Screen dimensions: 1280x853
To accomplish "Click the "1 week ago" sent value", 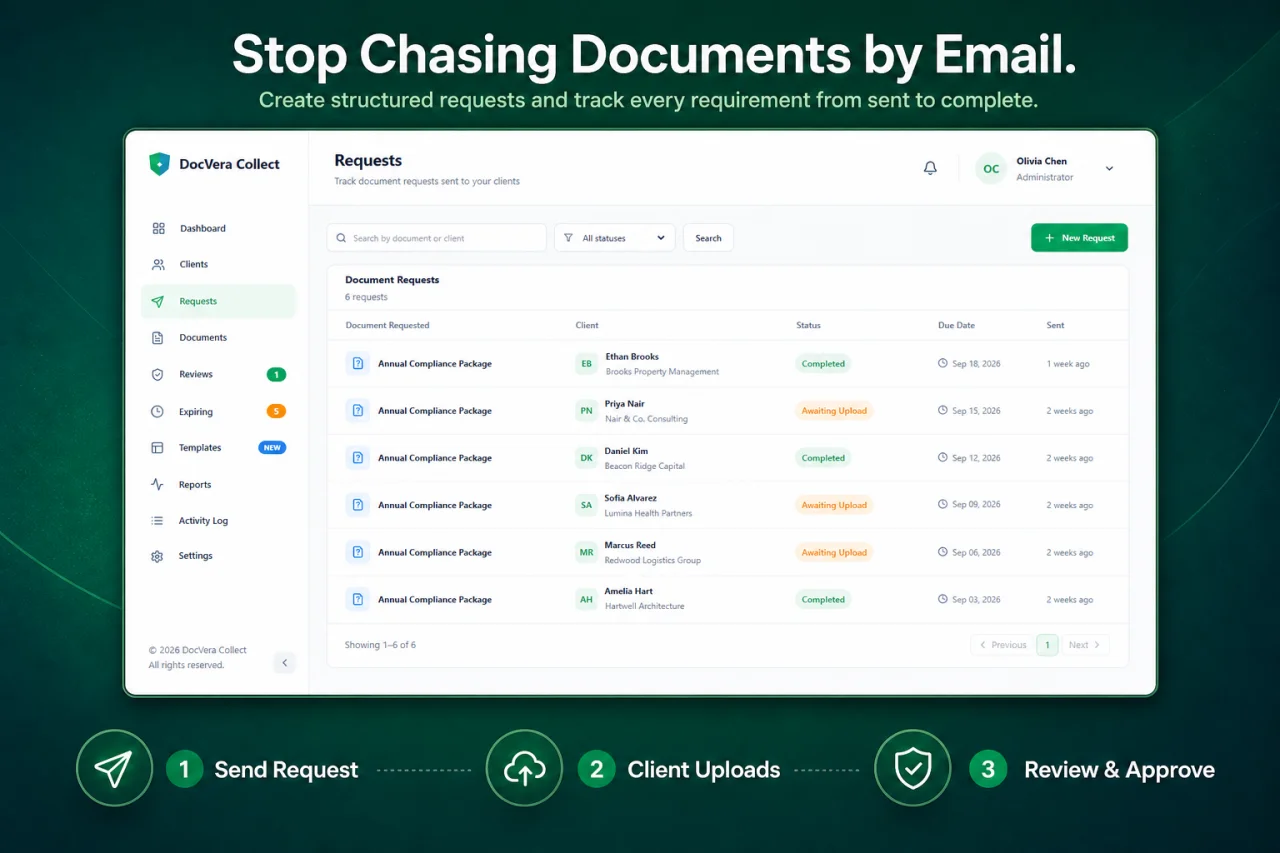I will coord(1068,364).
